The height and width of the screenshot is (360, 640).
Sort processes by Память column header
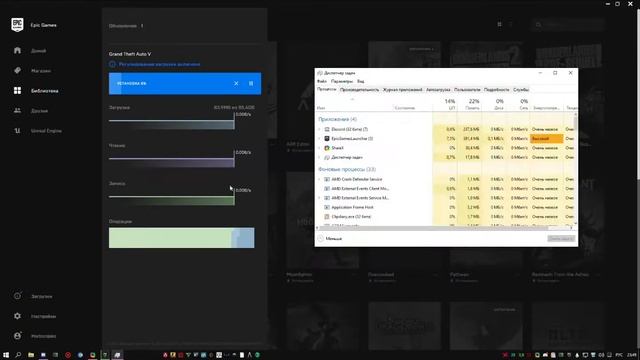[470, 104]
